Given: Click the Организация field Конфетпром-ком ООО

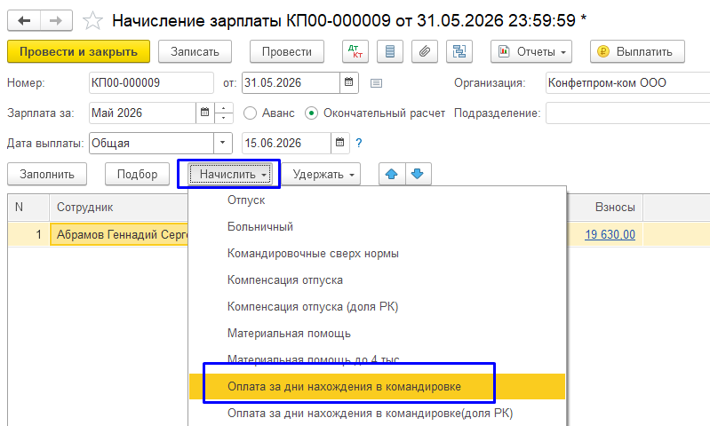Looking at the screenshot, I should coord(627,83).
